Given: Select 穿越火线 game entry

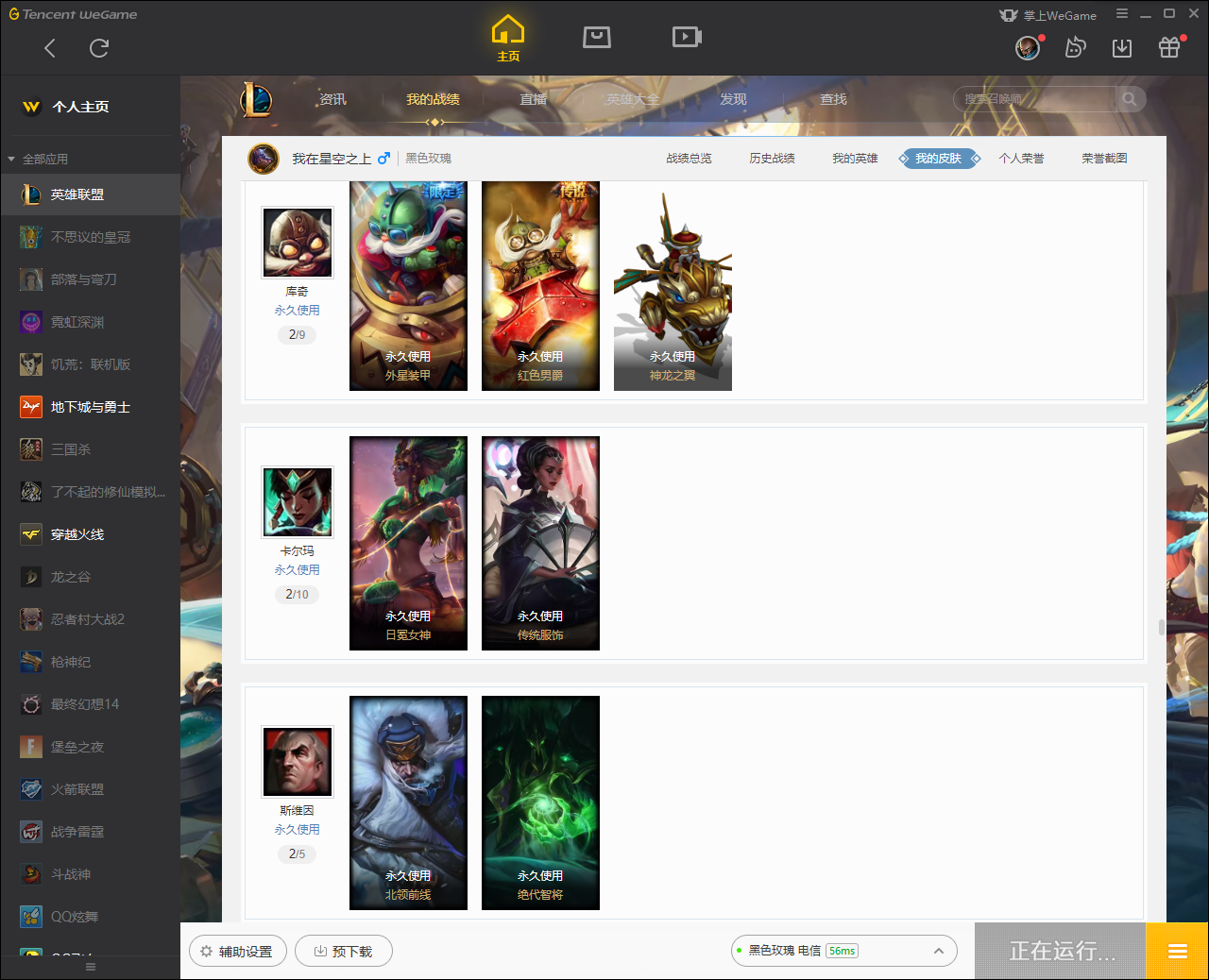Looking at the screenshot, I should (90, 534).
